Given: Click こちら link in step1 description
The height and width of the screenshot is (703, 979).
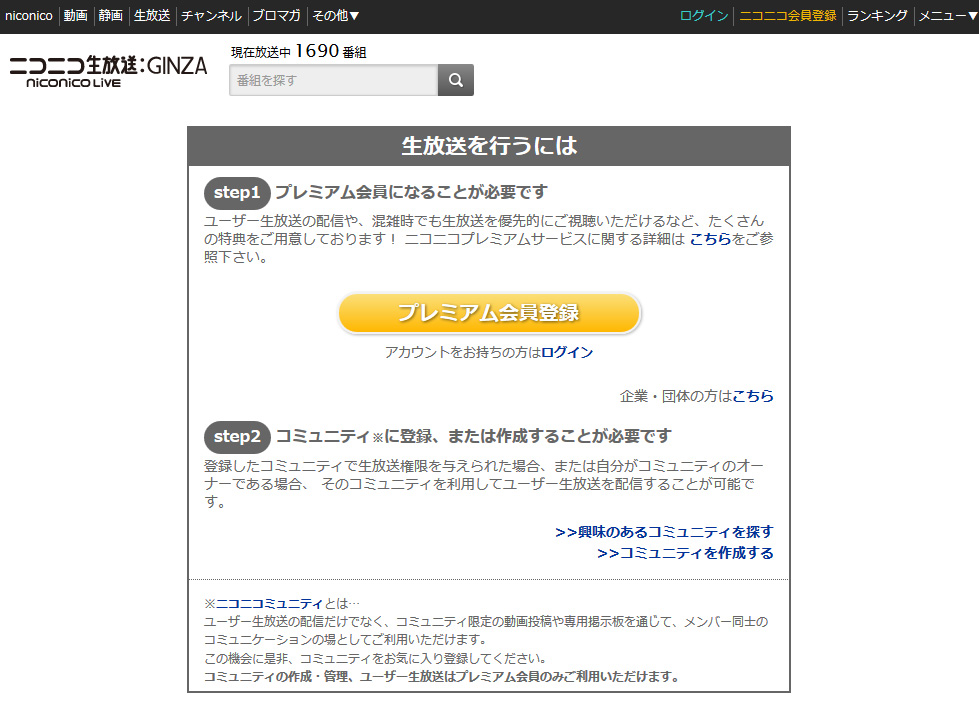Looking at the screenshot, I should (x=710, y=238).
